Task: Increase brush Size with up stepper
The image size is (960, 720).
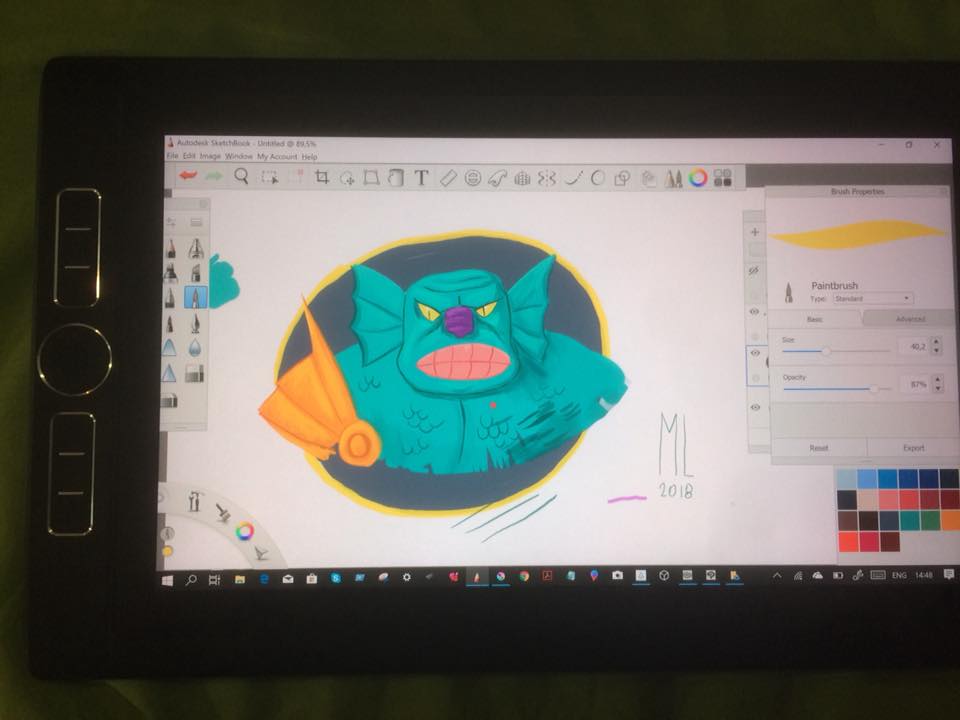Action: click(936, 342)
